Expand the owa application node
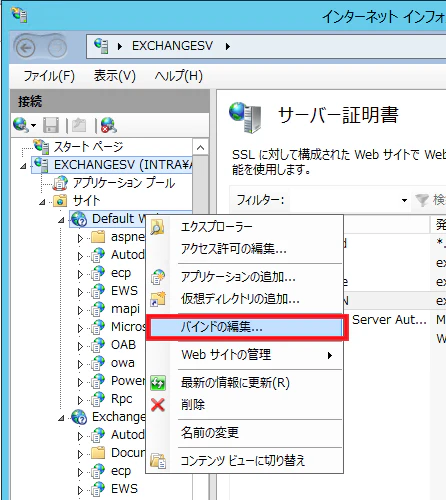This screenshot has width=446, height=500. tap(80, 364)
